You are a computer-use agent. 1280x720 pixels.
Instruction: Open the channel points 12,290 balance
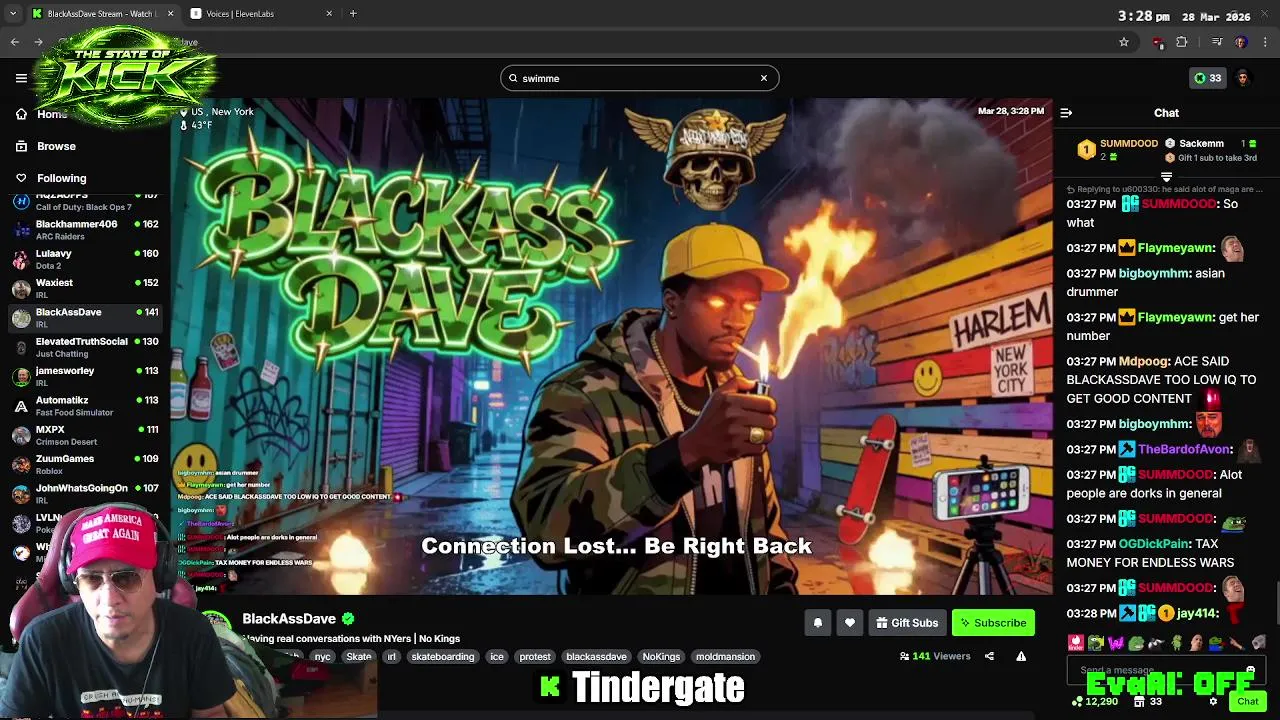click(1095, 702)
